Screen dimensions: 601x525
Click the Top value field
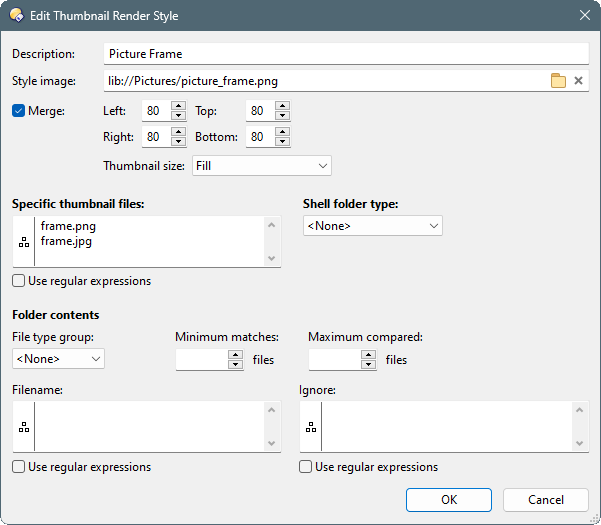(260, 111)
